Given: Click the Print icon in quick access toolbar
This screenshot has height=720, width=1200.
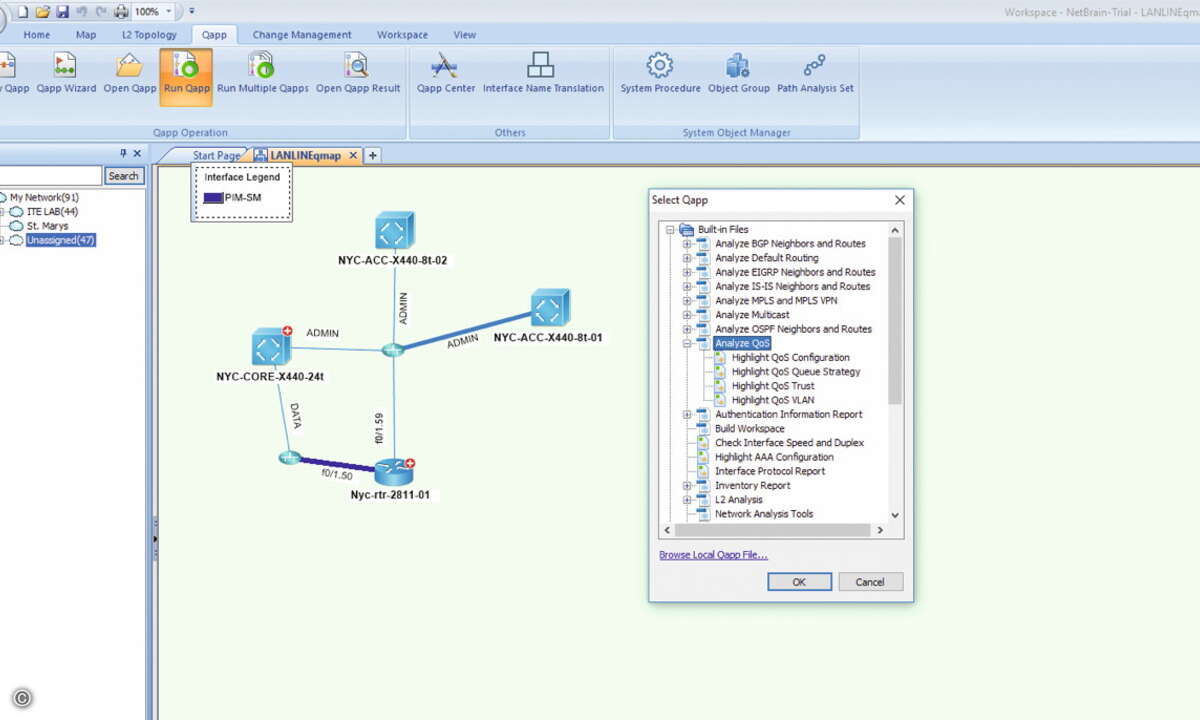Looking at the screenshot, I should point(121,11).
